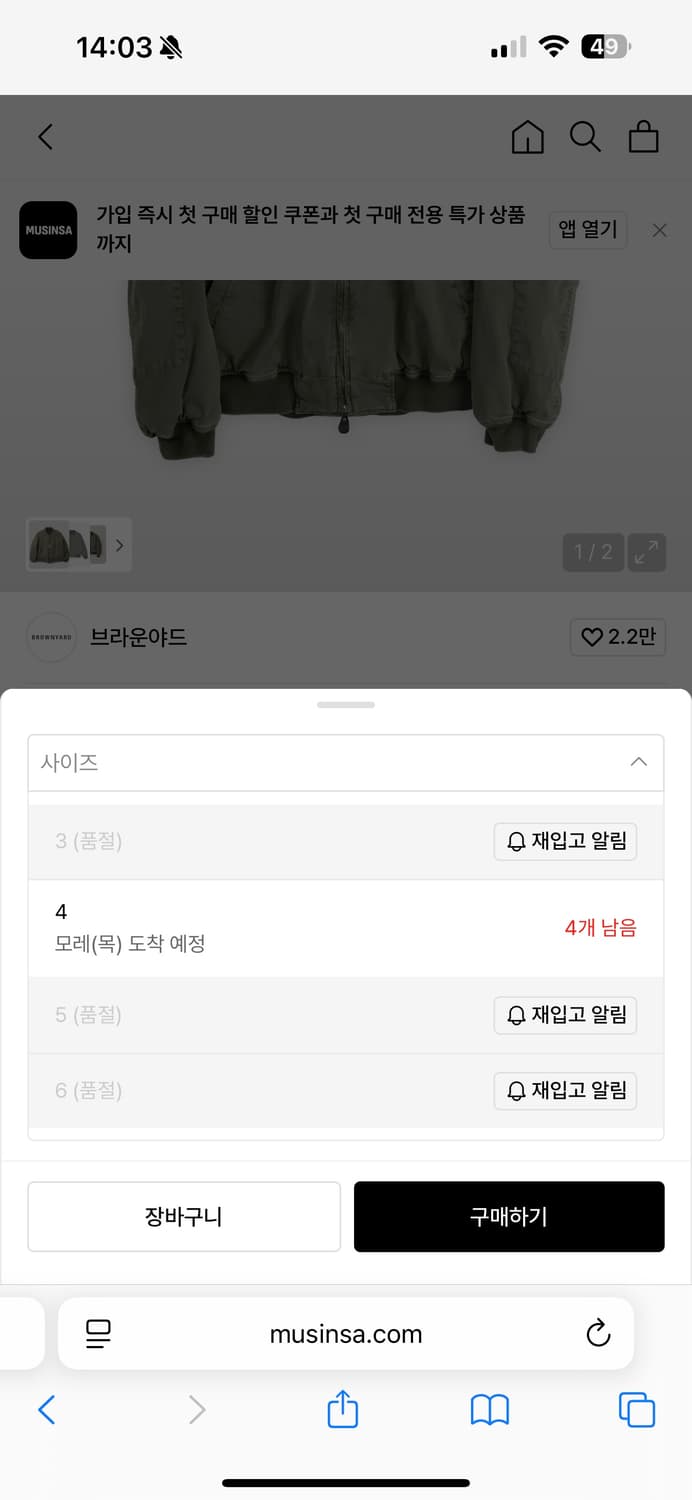Tap the search magnifier icon

coord(585,137)
